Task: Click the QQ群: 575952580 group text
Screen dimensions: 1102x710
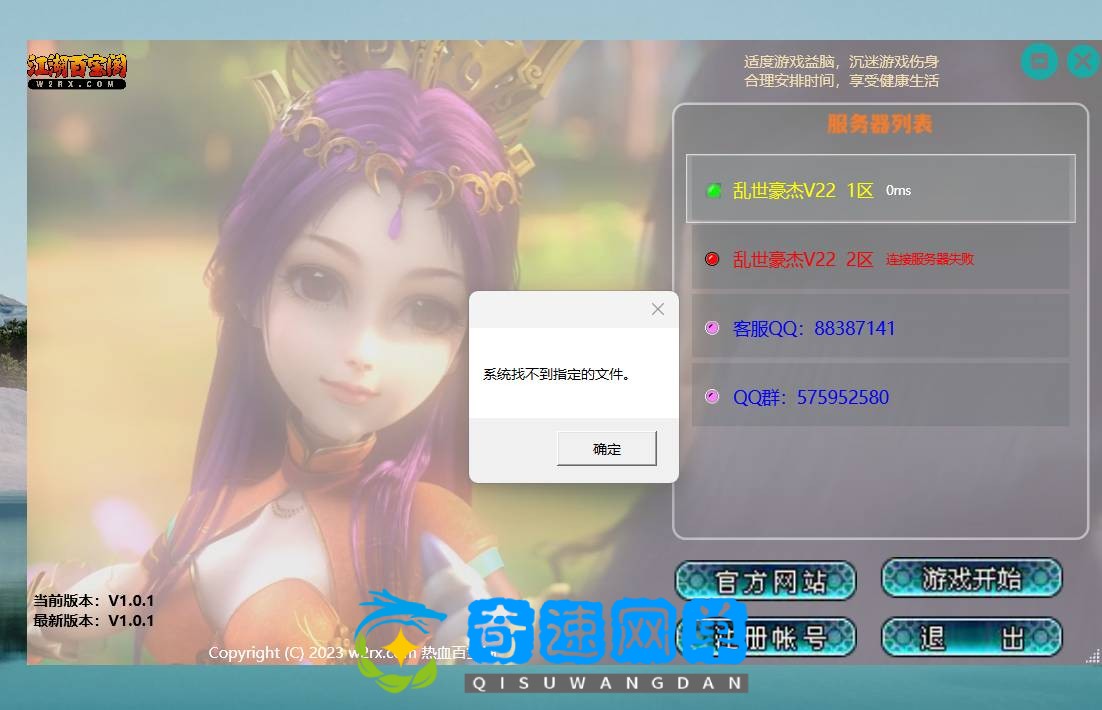Action: (811, 397)
